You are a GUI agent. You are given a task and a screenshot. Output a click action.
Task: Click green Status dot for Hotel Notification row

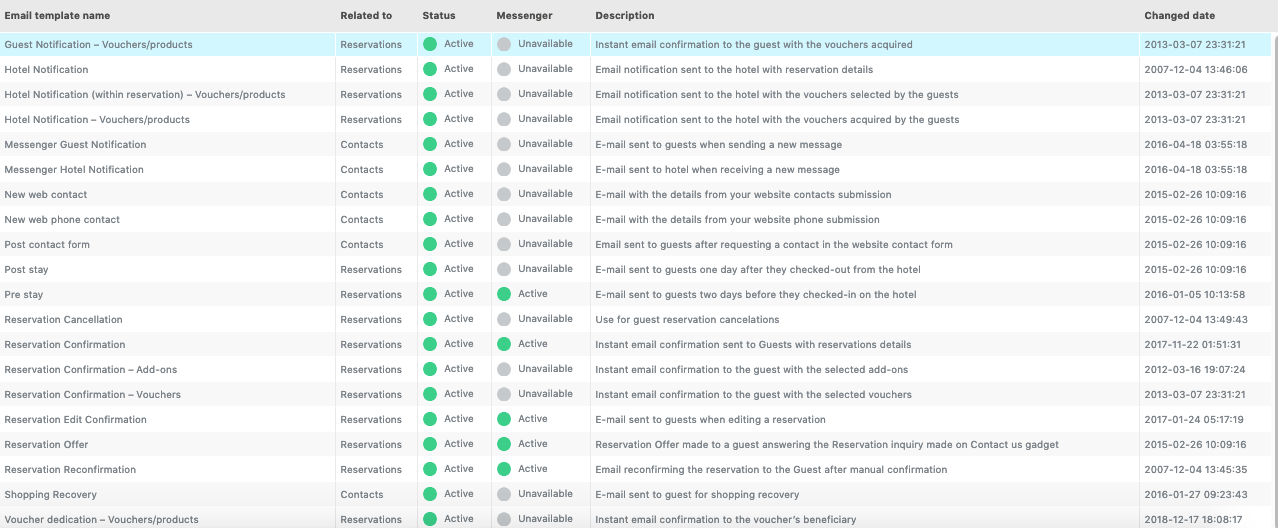(x=430, y=69)
